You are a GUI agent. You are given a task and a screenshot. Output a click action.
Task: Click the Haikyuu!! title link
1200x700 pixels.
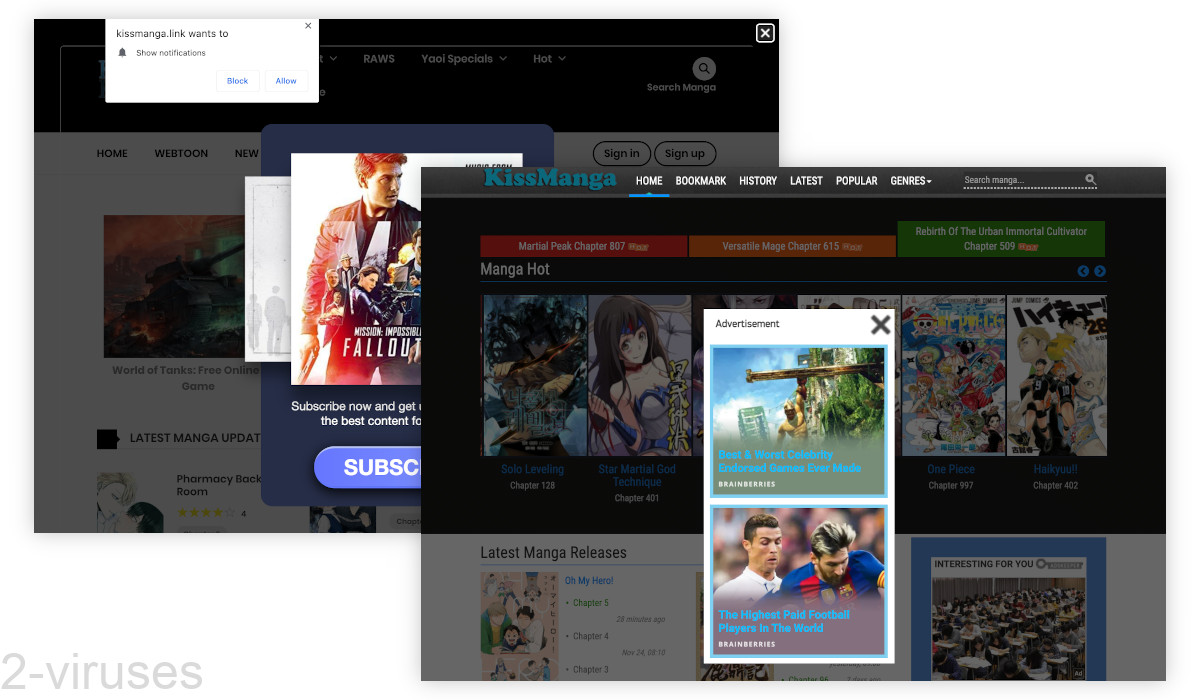1055,469
